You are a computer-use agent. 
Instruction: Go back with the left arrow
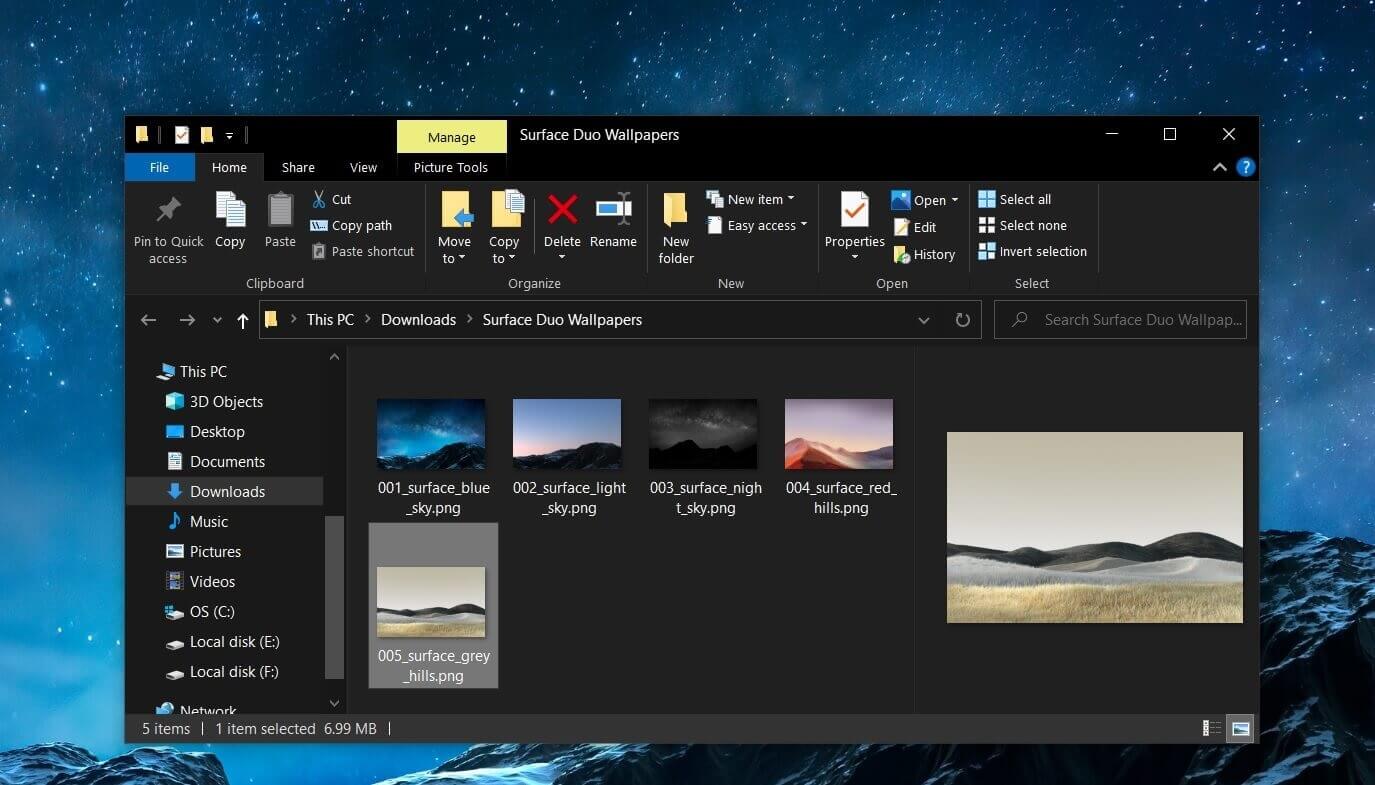pos(148,320)
